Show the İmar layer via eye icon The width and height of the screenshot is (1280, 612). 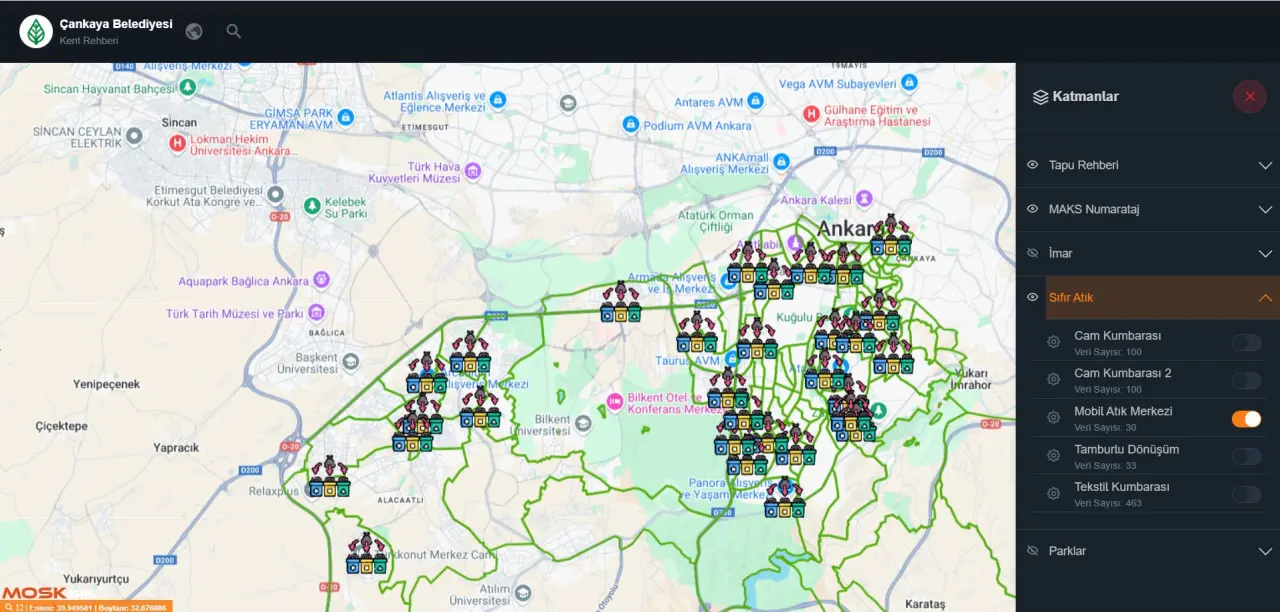coord(1033,253)
